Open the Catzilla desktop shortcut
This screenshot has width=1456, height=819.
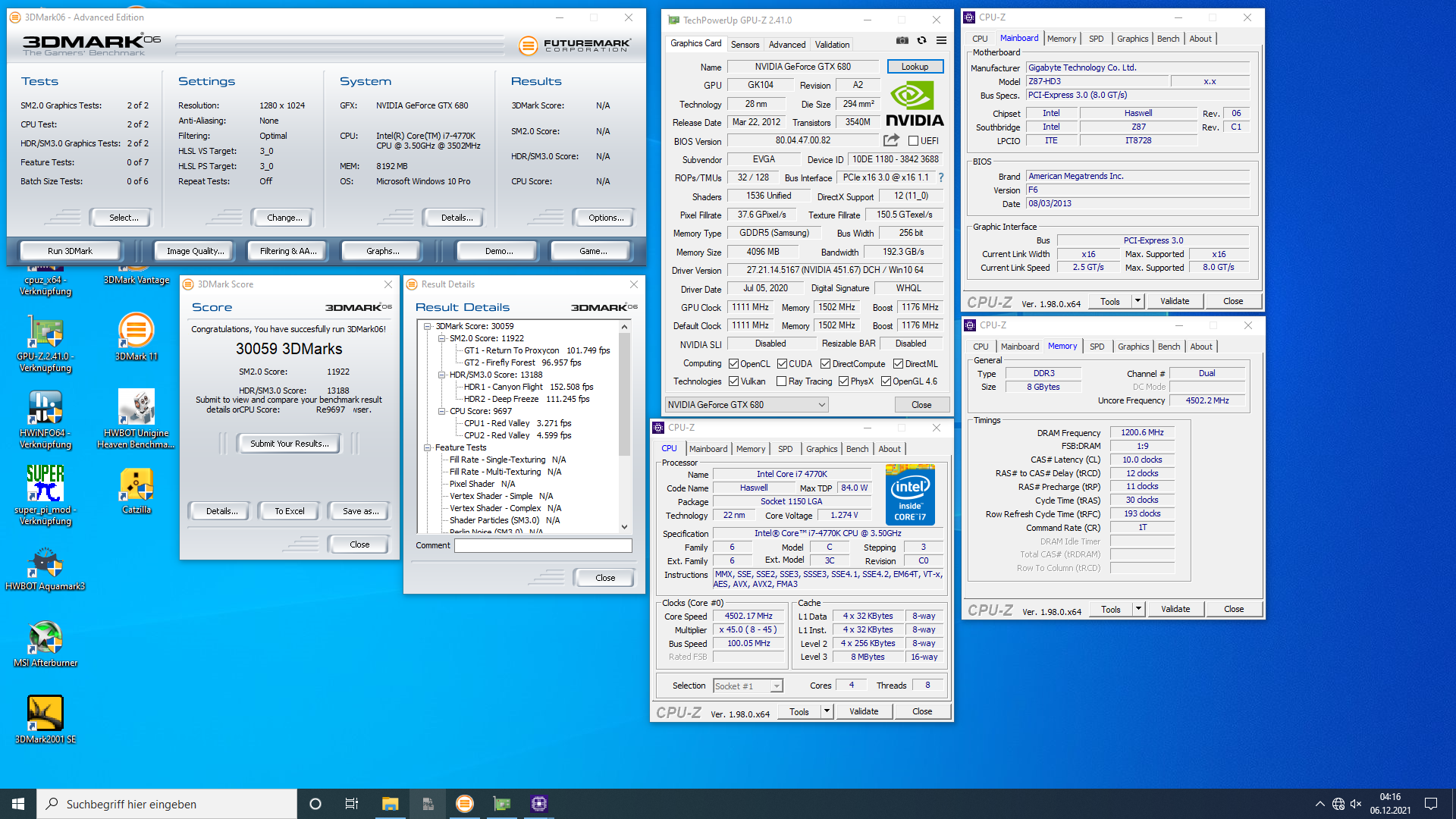136,491
